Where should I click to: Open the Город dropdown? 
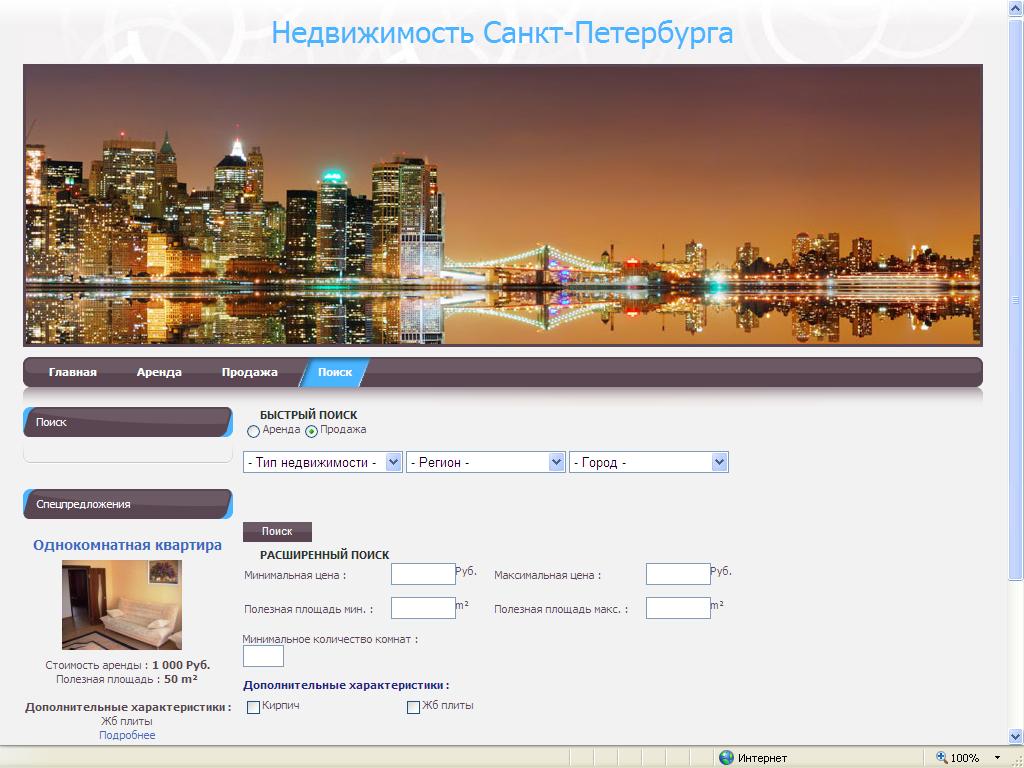point(648,462)
